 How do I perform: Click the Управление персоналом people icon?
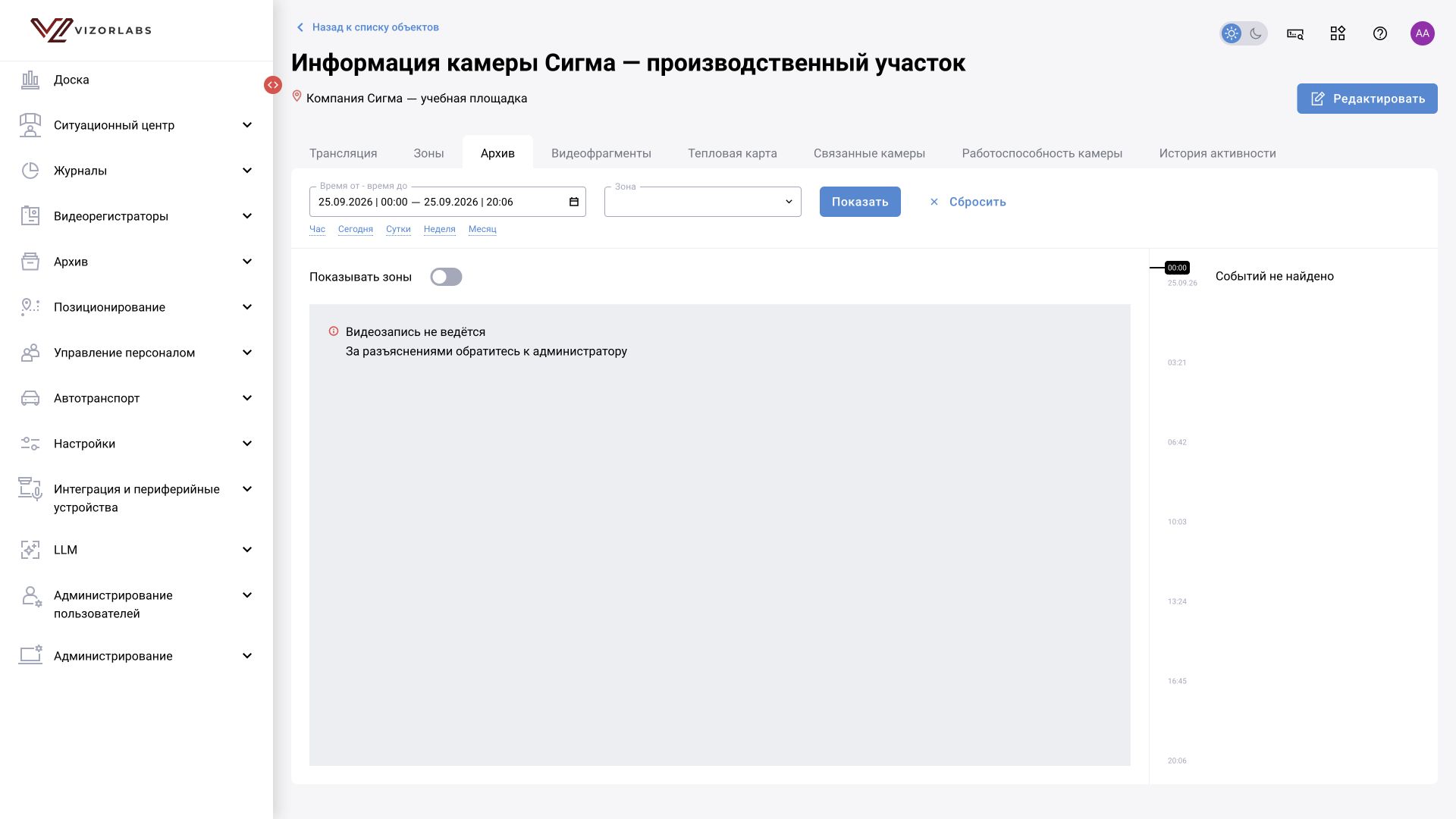[x=30, y=353]
